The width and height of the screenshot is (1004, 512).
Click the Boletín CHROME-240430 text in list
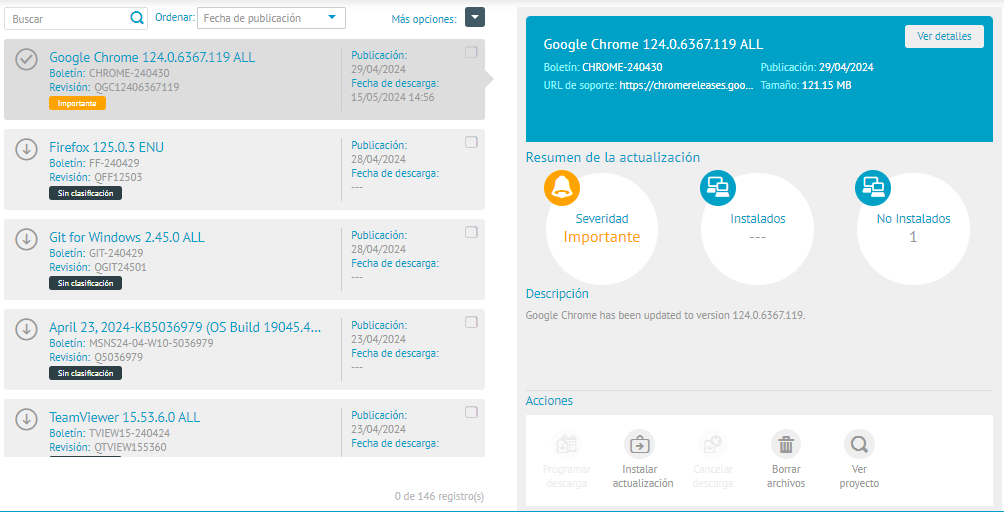click(x=109, y=73)
